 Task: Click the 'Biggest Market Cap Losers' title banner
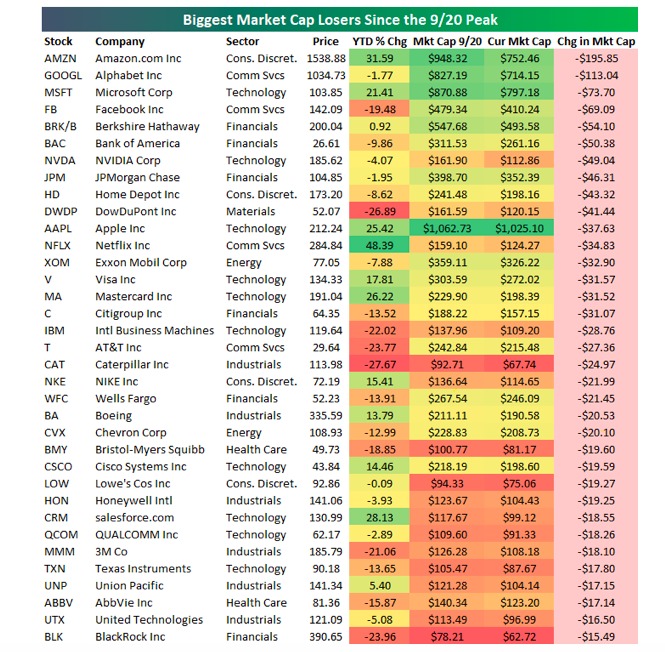click(340, 20)
